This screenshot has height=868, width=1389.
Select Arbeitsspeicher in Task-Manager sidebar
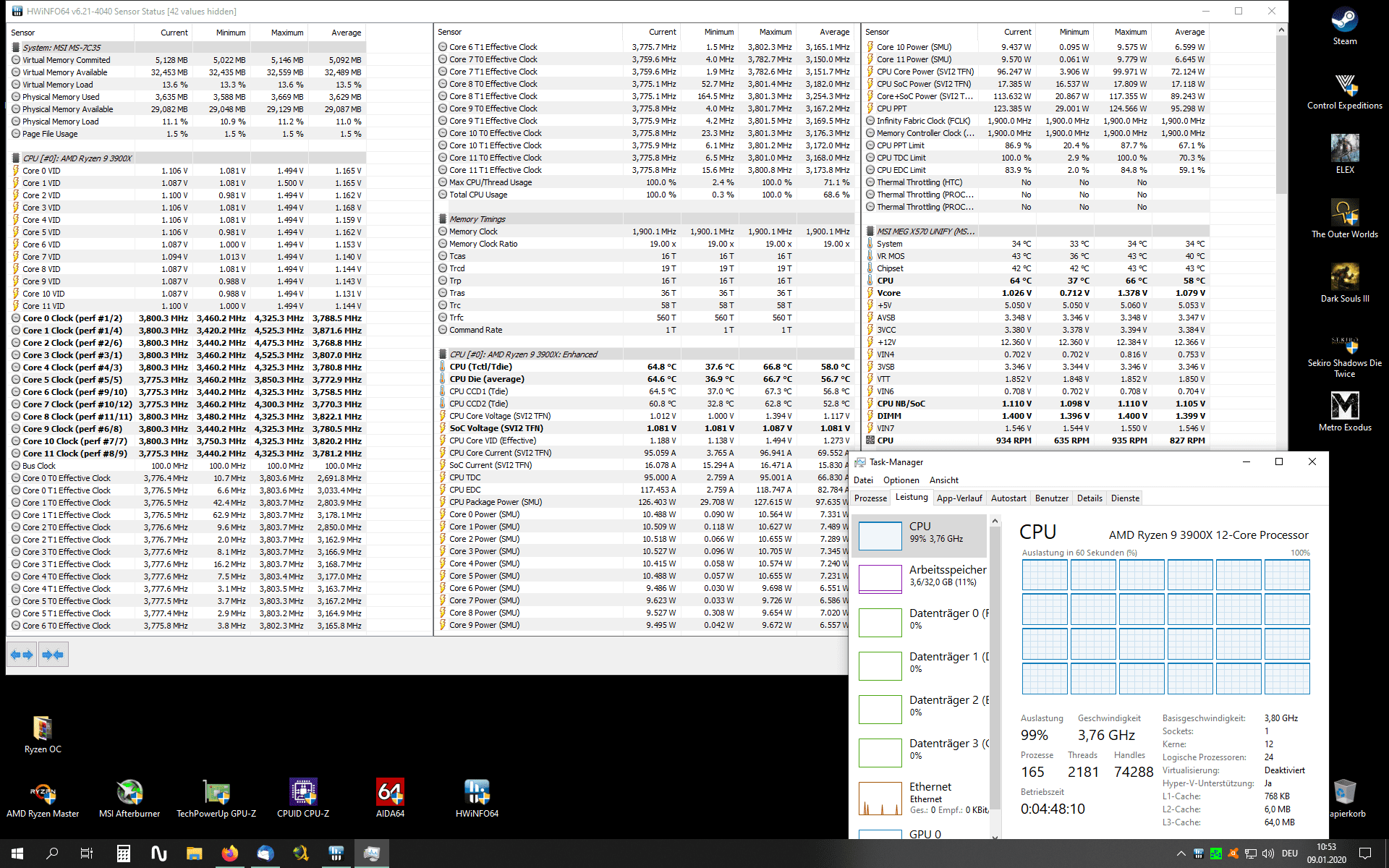pos(920,579)
